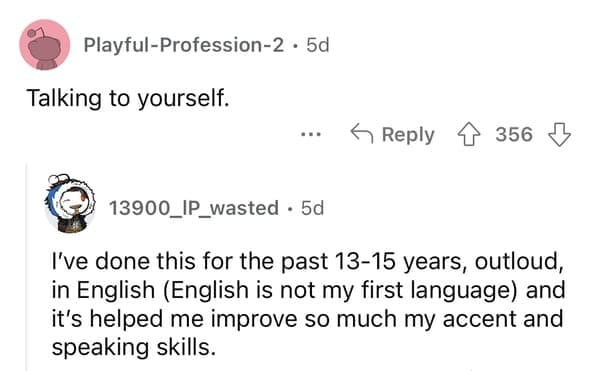Viewport: 599px width, 371px height.
Task: Open the three-dot more options menu
Action: tap(311, 134)
